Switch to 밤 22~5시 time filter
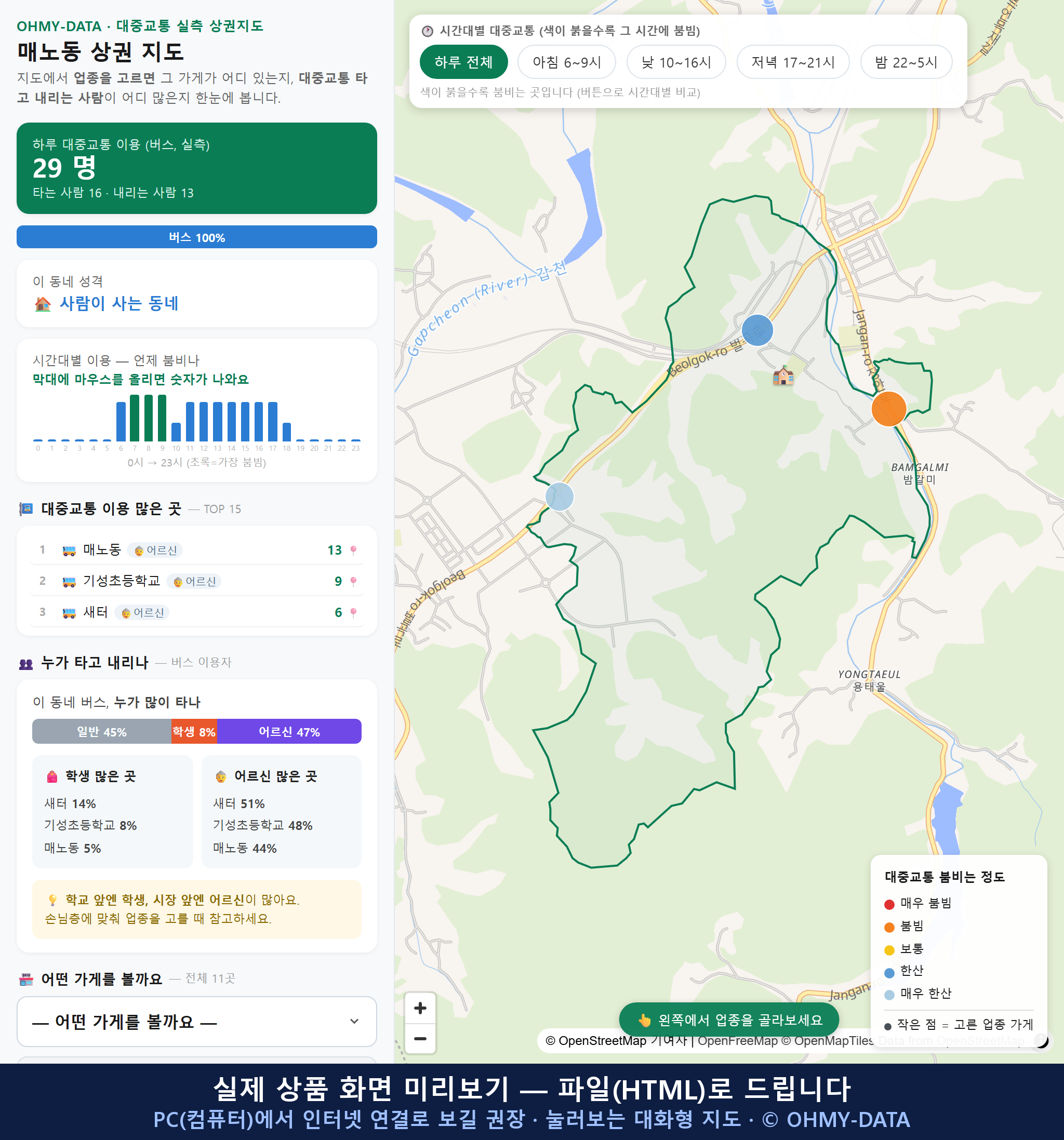The image size is (1064, 1140). [x=906, y=62]
